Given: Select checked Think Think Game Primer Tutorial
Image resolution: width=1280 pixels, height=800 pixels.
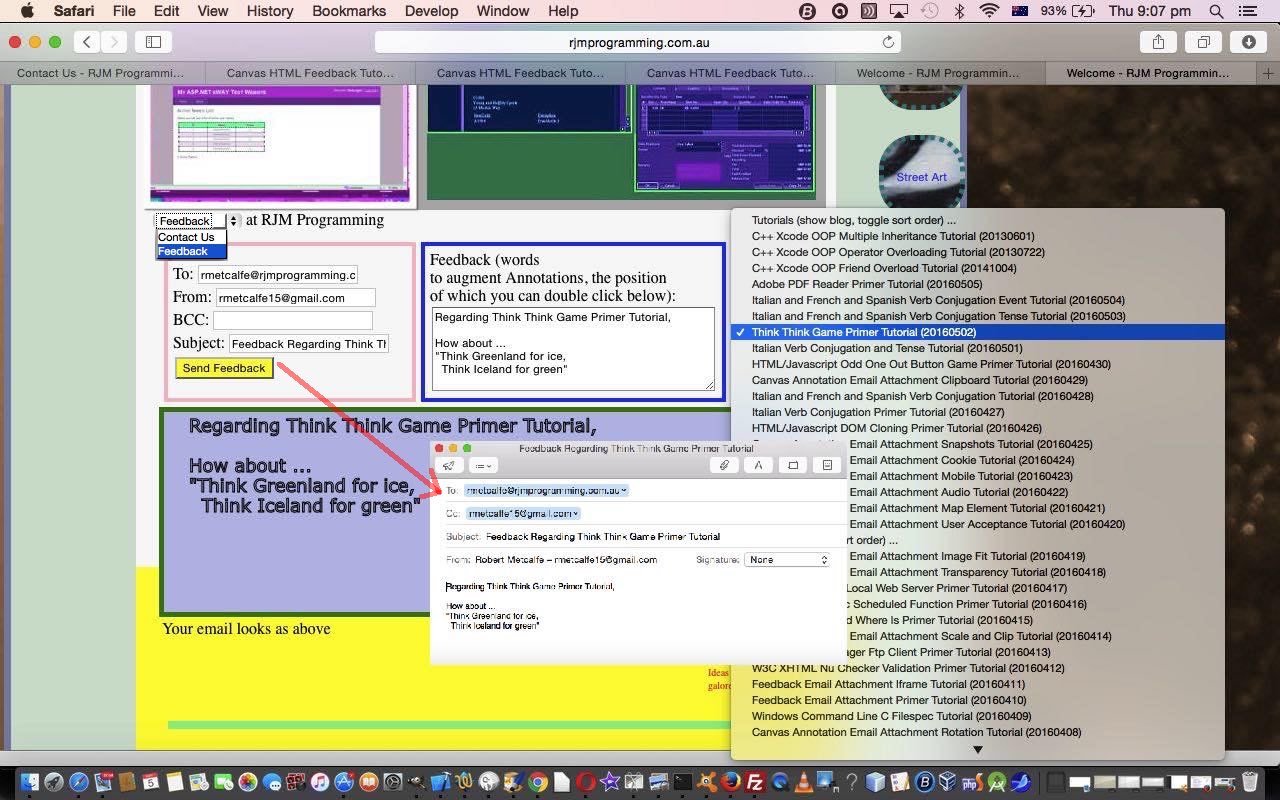Looking at the screenshot, I should 978,332.
